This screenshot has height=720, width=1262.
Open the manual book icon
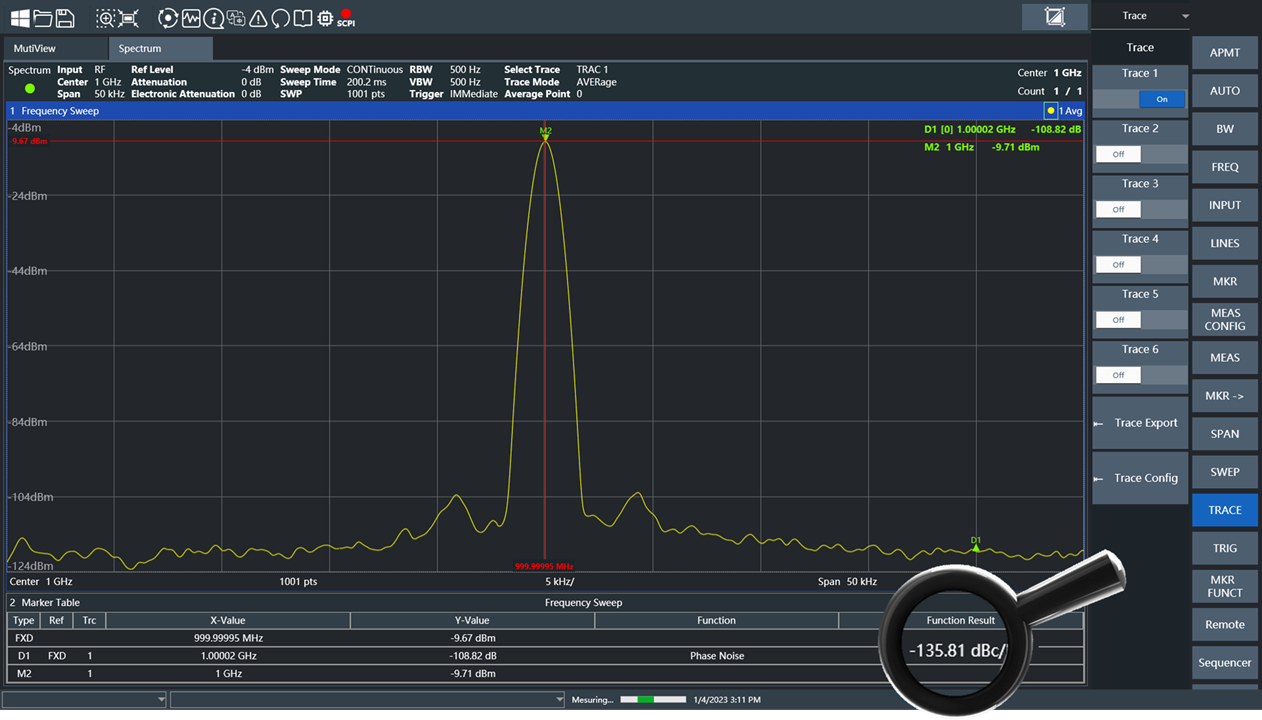pos(302,18)
